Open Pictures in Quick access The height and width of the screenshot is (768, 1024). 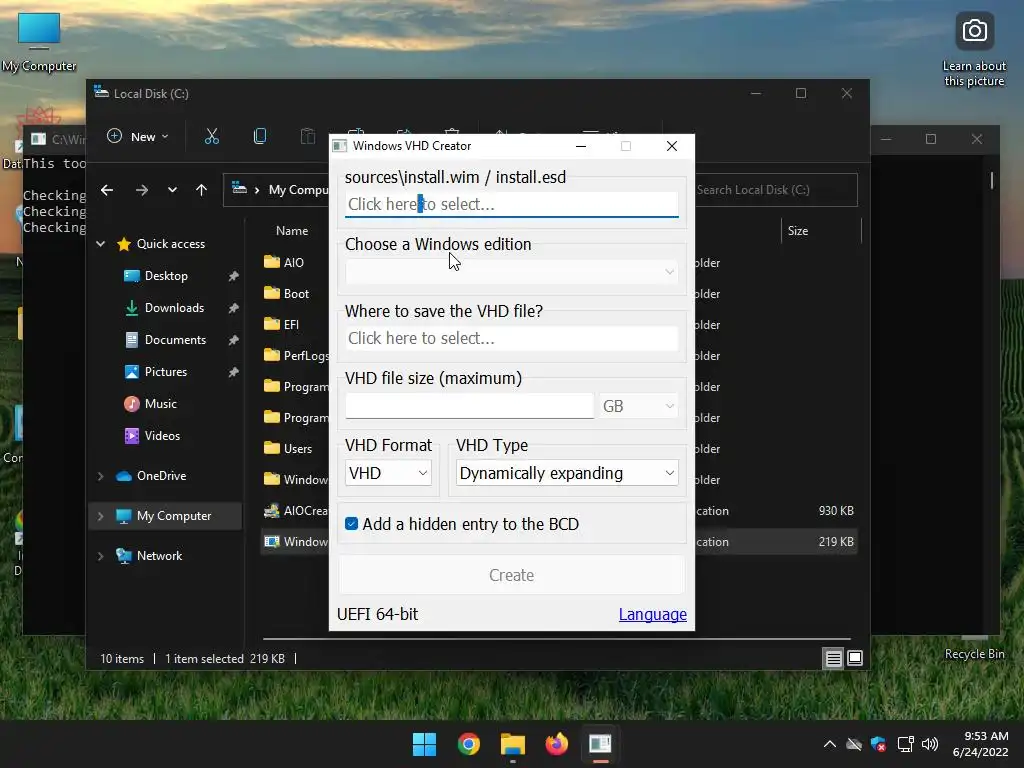point(166,372)
